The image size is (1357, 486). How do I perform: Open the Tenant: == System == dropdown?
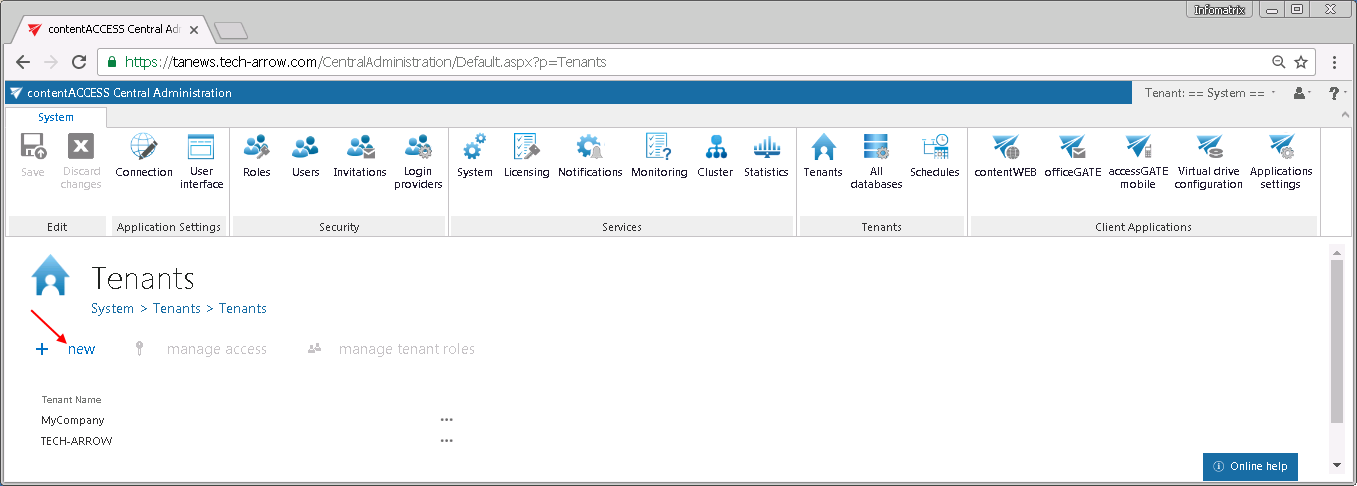pyautogui.click(x=1211, y=93)
